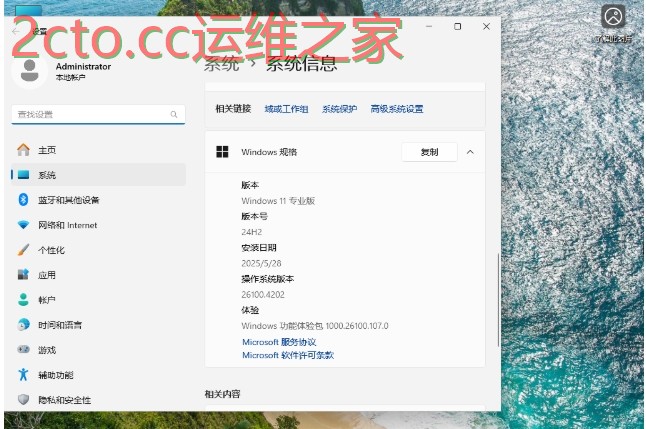Image resolution: width=646 pixels, height=429 pixels.
Task: Click the 查找设置 search field
Action: [98, 114]
